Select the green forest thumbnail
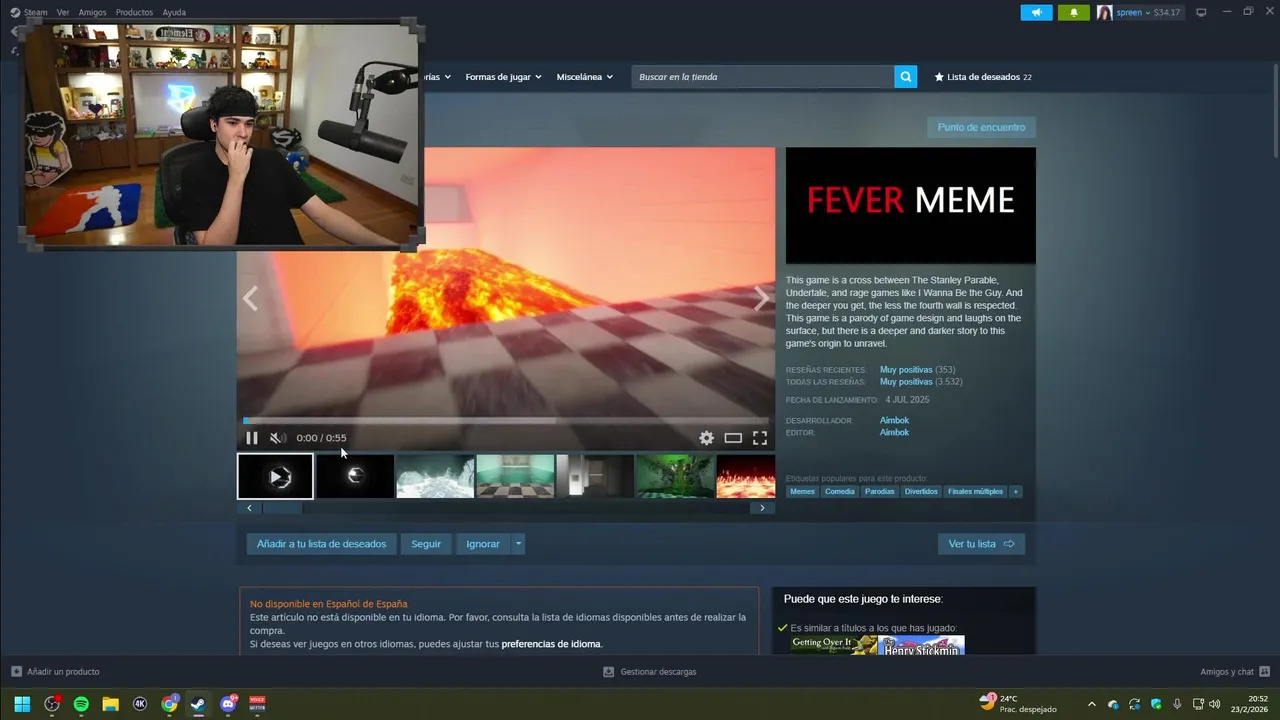This screenshot has width=1280, height=720. click(x=675, y=476)
